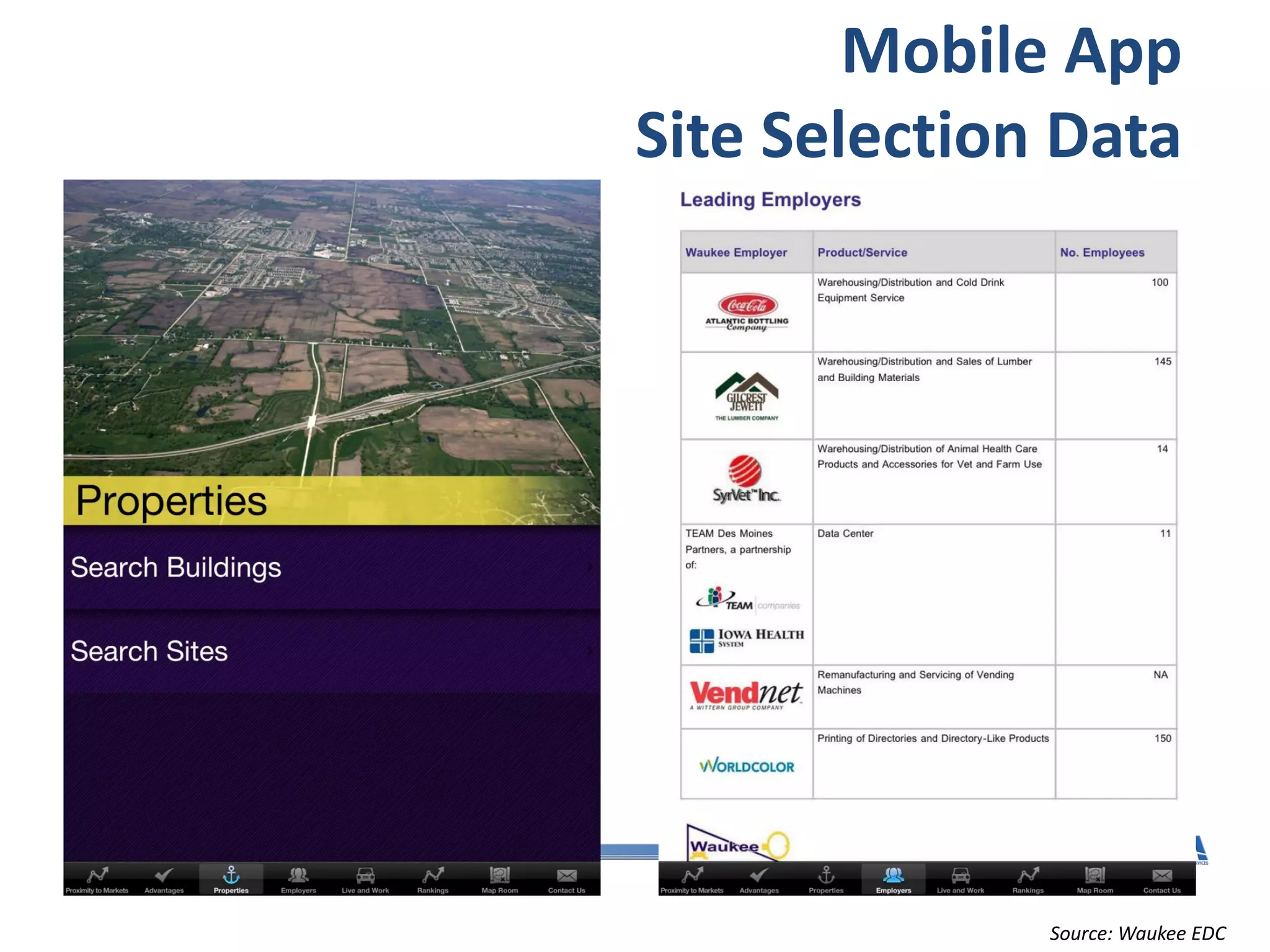Open Rankings chart icon in right app
Viewport: 1270px width, 952px height.
(x=1028, y=875)
